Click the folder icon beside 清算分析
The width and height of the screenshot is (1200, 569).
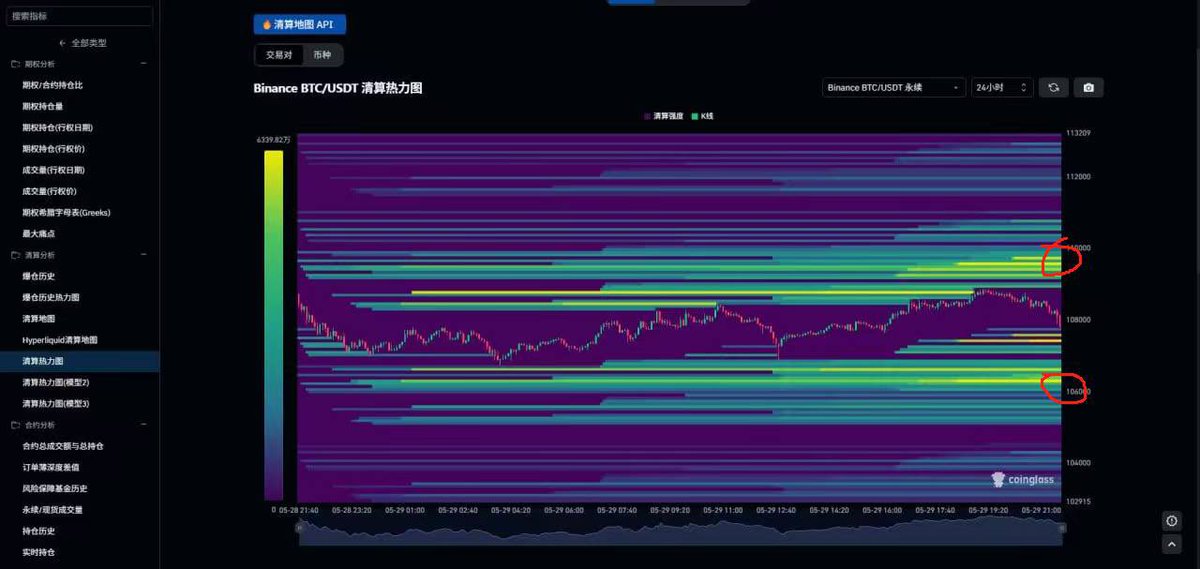click(x=15, y=255)
